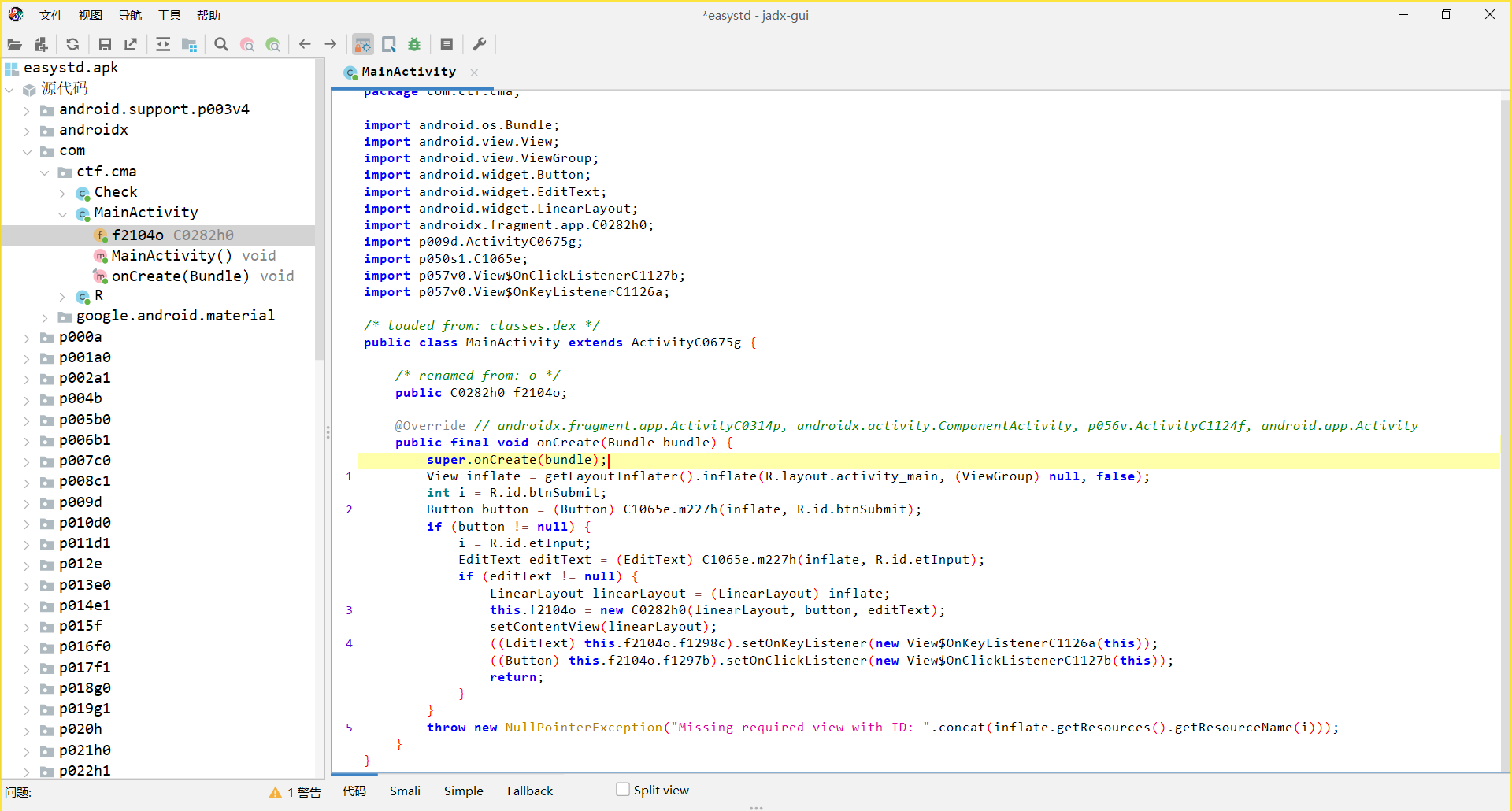Toggle deobfuscation toolbar icon
The width and height of the screenshot is (1512, 811).
(363, 45)
